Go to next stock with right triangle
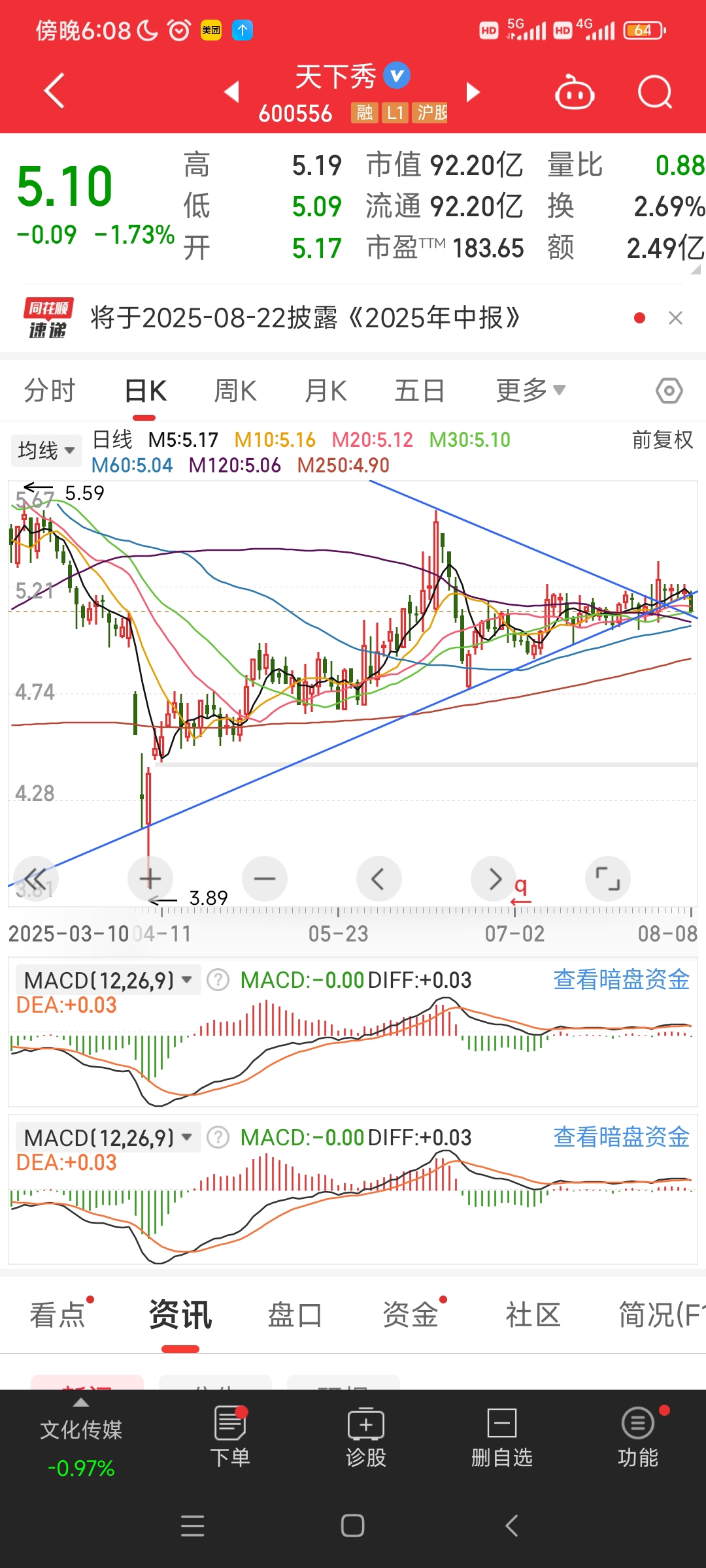Image resolution: width=706 pixels, height=1568 pixels. 473,92
